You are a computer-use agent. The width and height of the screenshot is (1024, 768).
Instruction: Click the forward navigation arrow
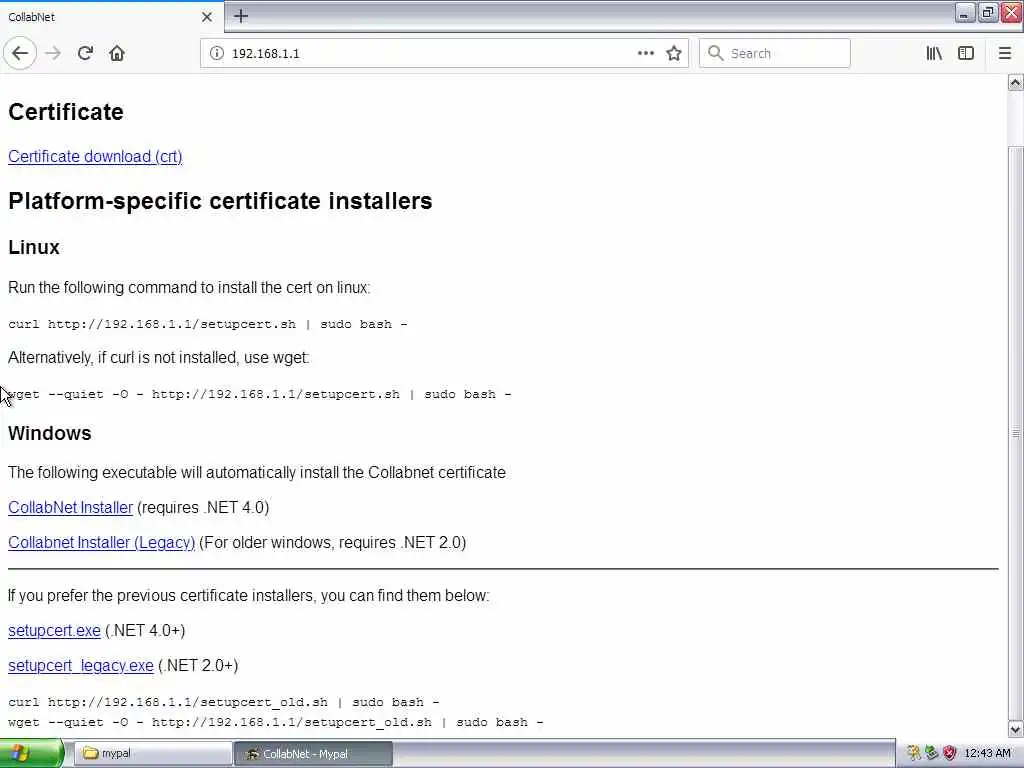pos(54,54)
